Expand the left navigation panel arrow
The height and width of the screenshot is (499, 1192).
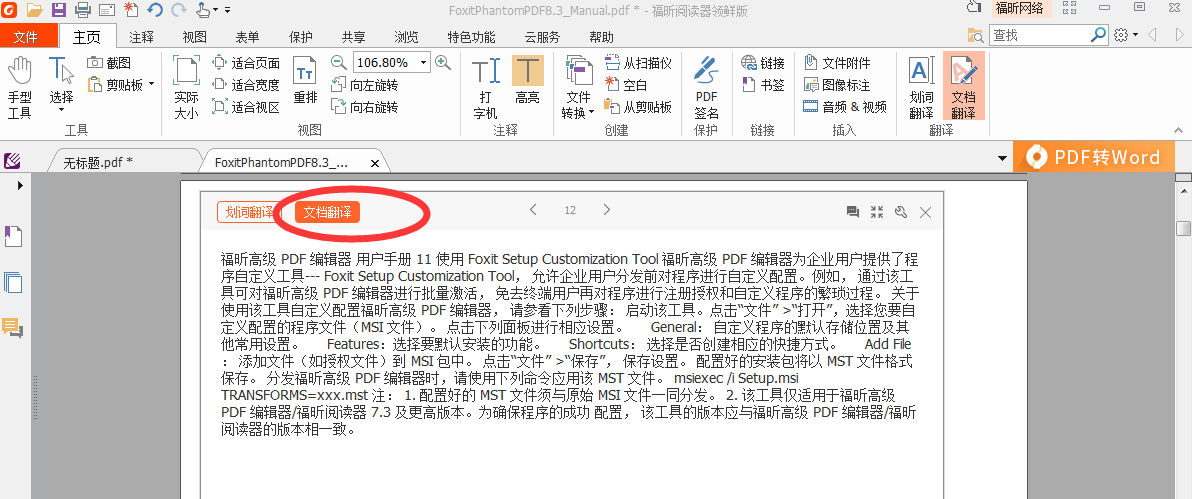click(20, 185)
